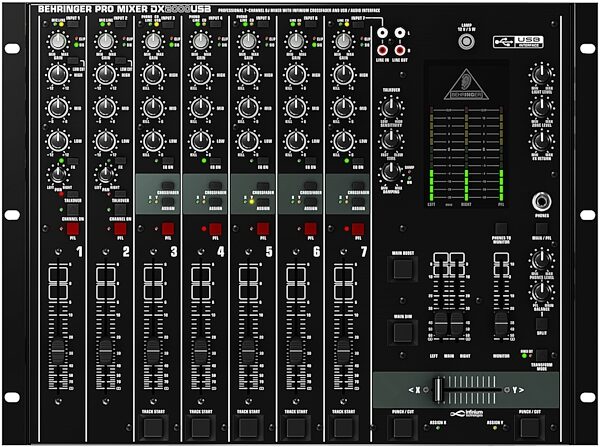
Task: Adjust the FX RETURN knob
Action: click(541, 141)
